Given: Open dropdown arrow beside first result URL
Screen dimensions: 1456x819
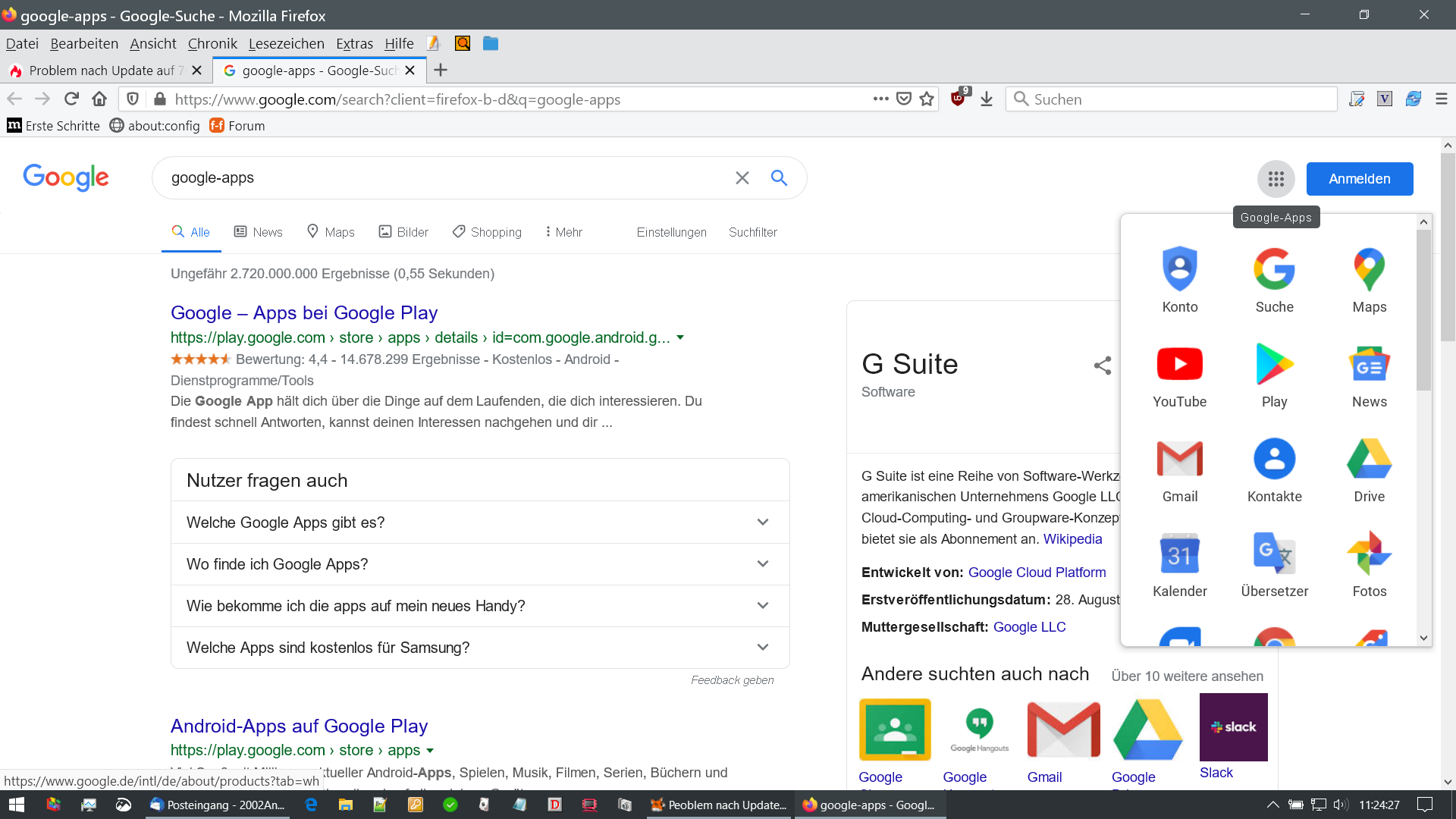Looking at the screenshot, I should click(680, 338).
